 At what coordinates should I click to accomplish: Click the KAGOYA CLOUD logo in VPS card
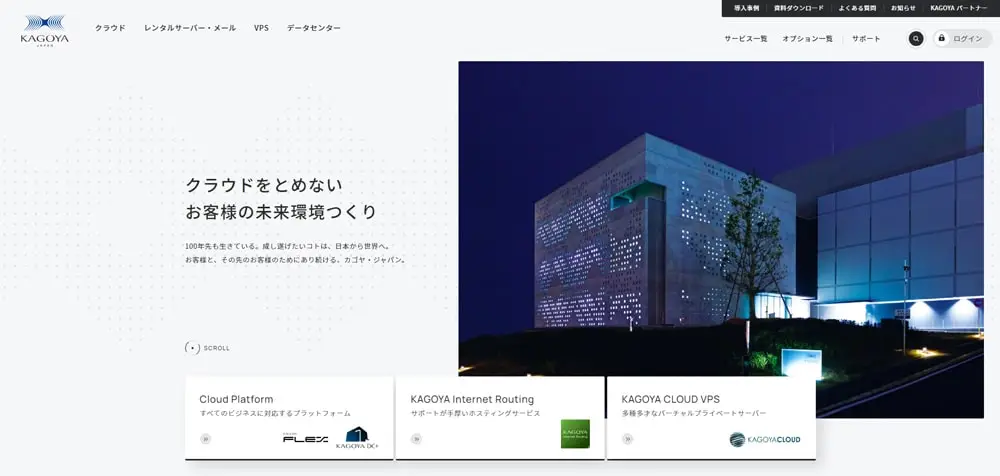765,438
